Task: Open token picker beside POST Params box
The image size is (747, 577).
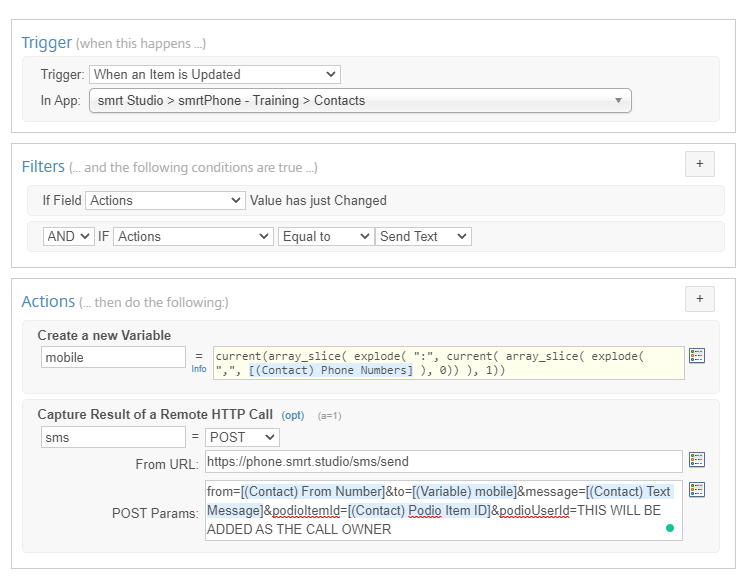Action: (697, 489)
